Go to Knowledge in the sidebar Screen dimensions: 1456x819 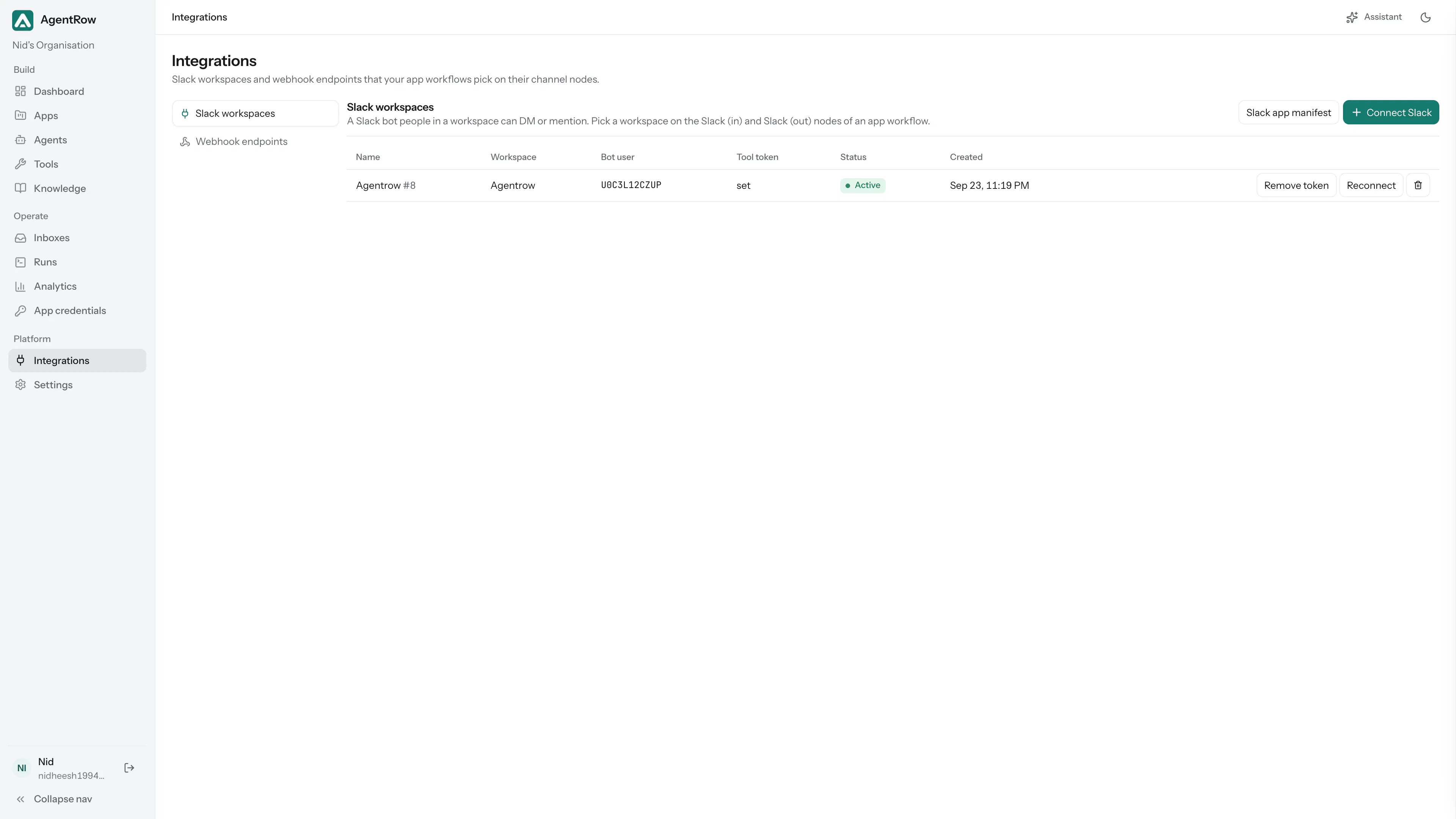(77, 188)
